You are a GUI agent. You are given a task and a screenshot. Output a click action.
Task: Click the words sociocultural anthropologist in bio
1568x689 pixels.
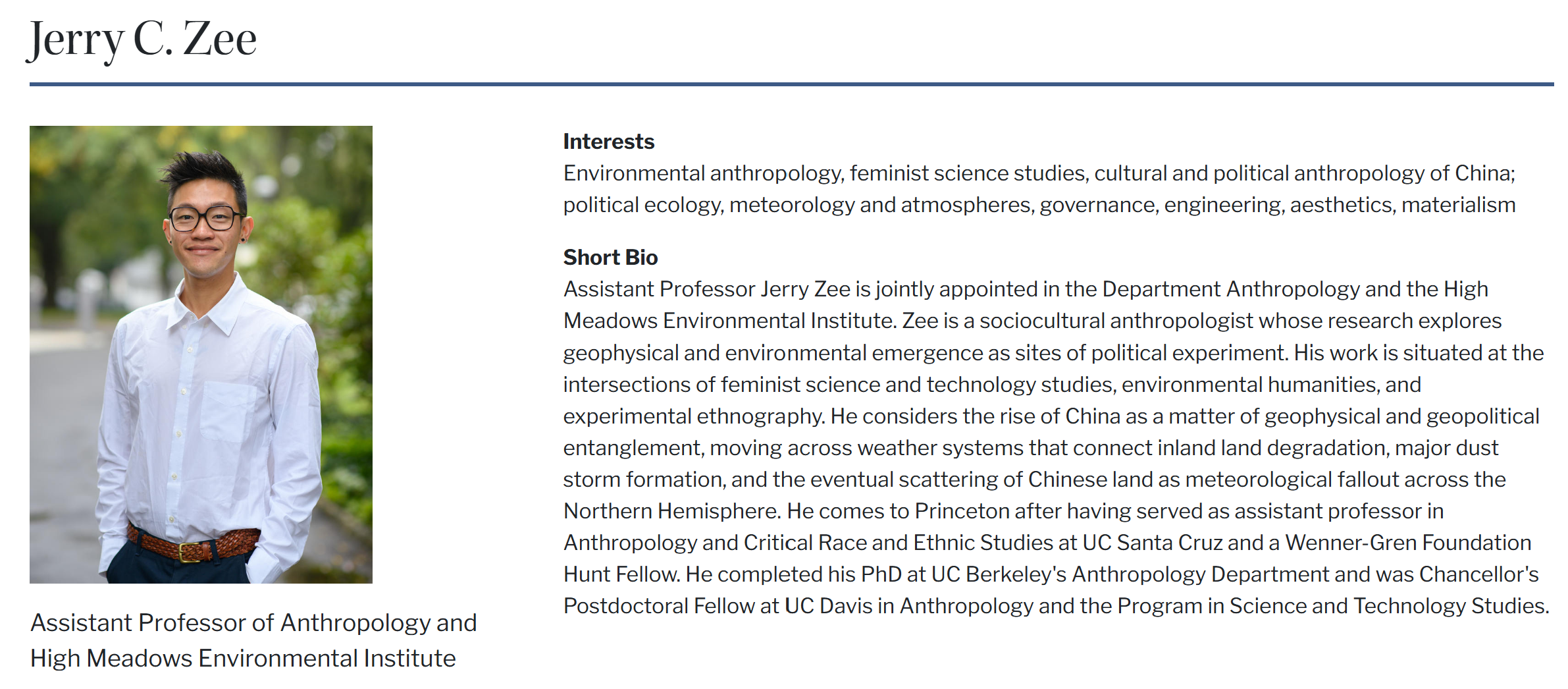pos(1116,321)
